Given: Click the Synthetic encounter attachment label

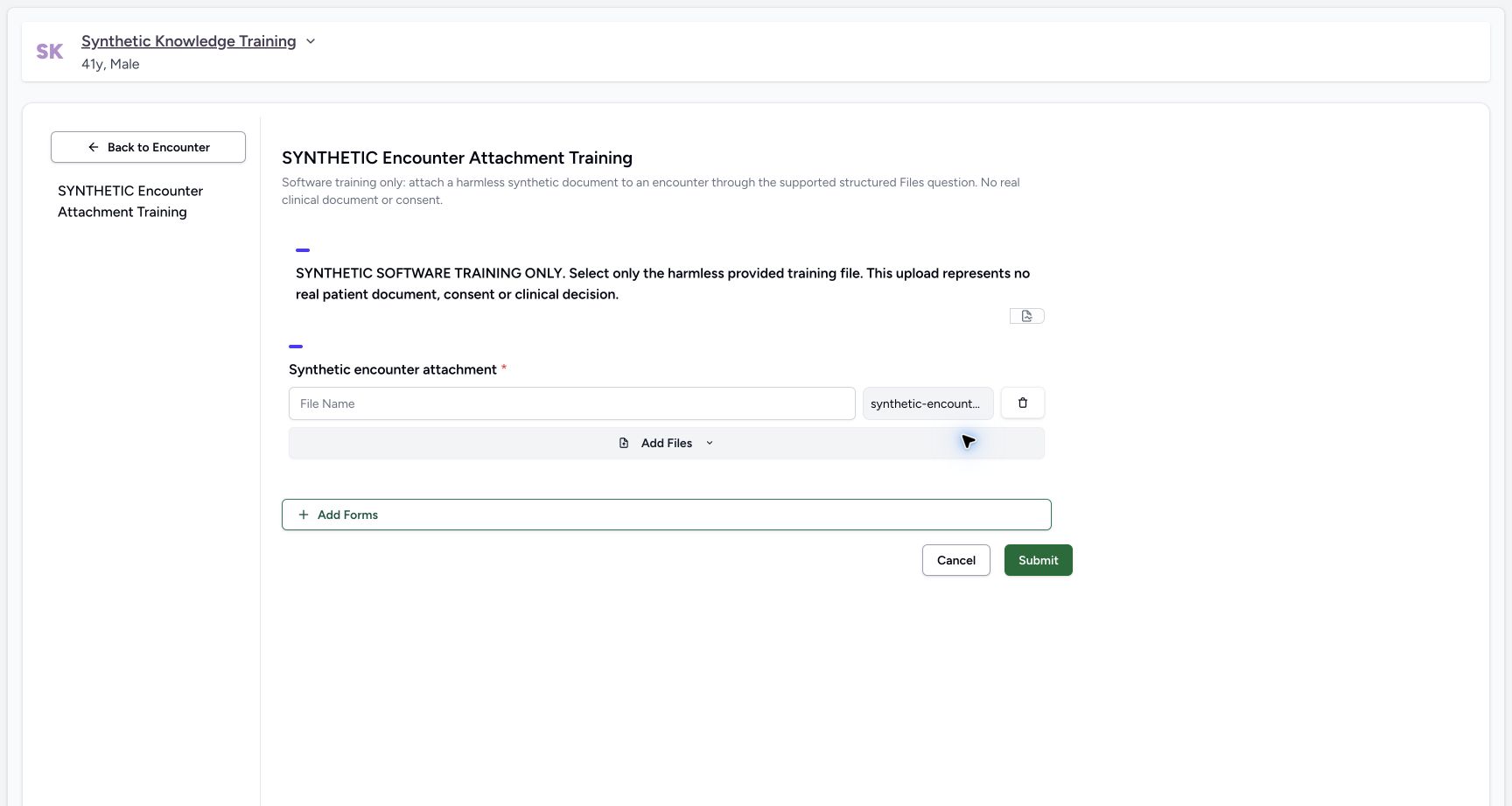Looking at the screenshot, I should pyautogui.click(x=393, y=369).
